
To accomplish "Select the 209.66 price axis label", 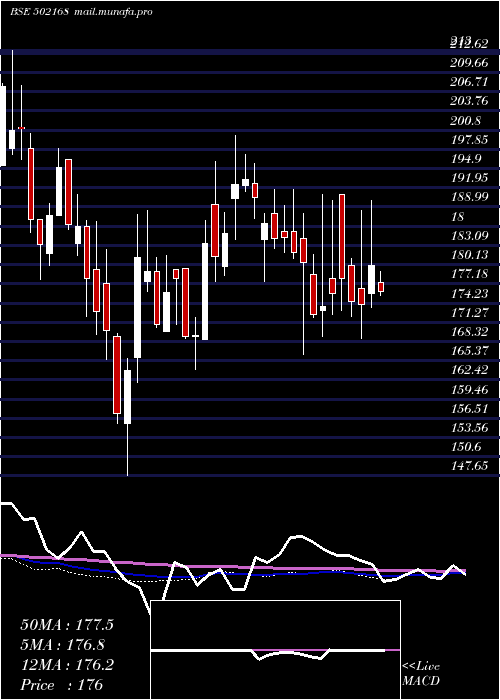I will coord(469,63).
